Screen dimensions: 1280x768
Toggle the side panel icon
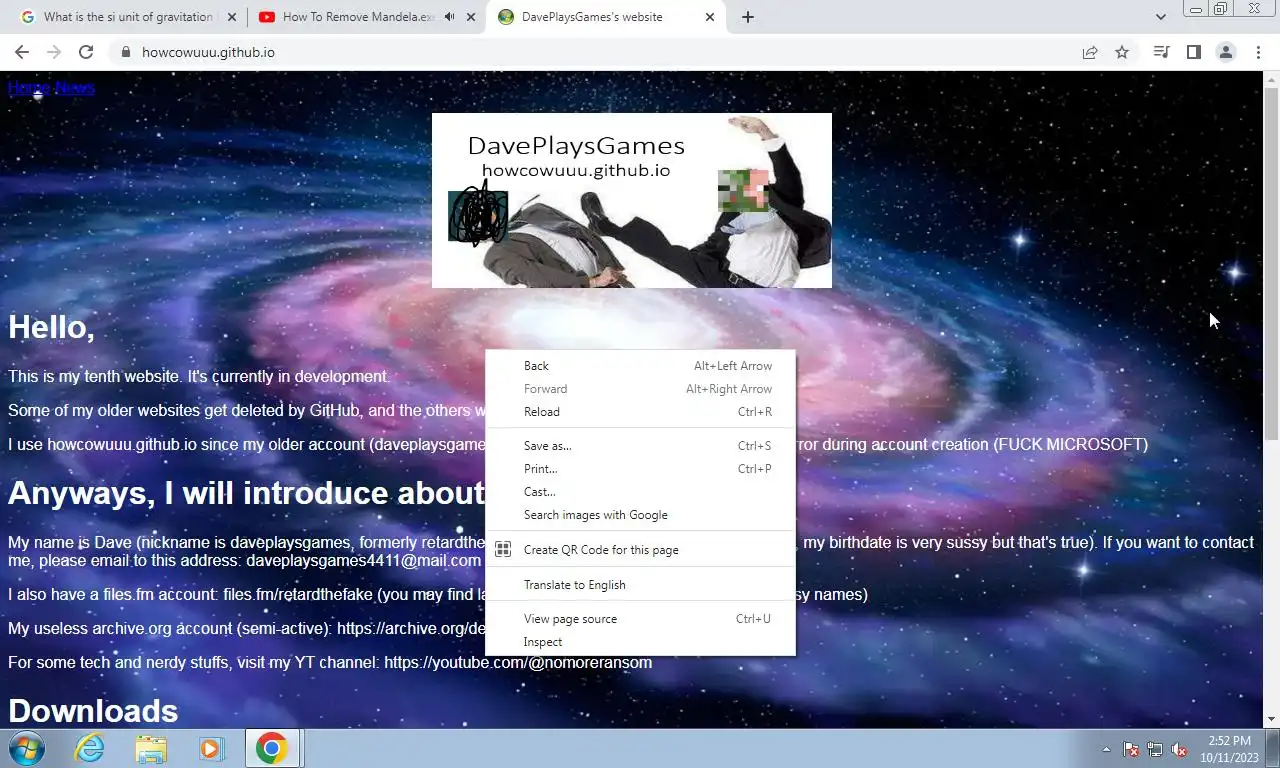click(x=1193, y=52)
